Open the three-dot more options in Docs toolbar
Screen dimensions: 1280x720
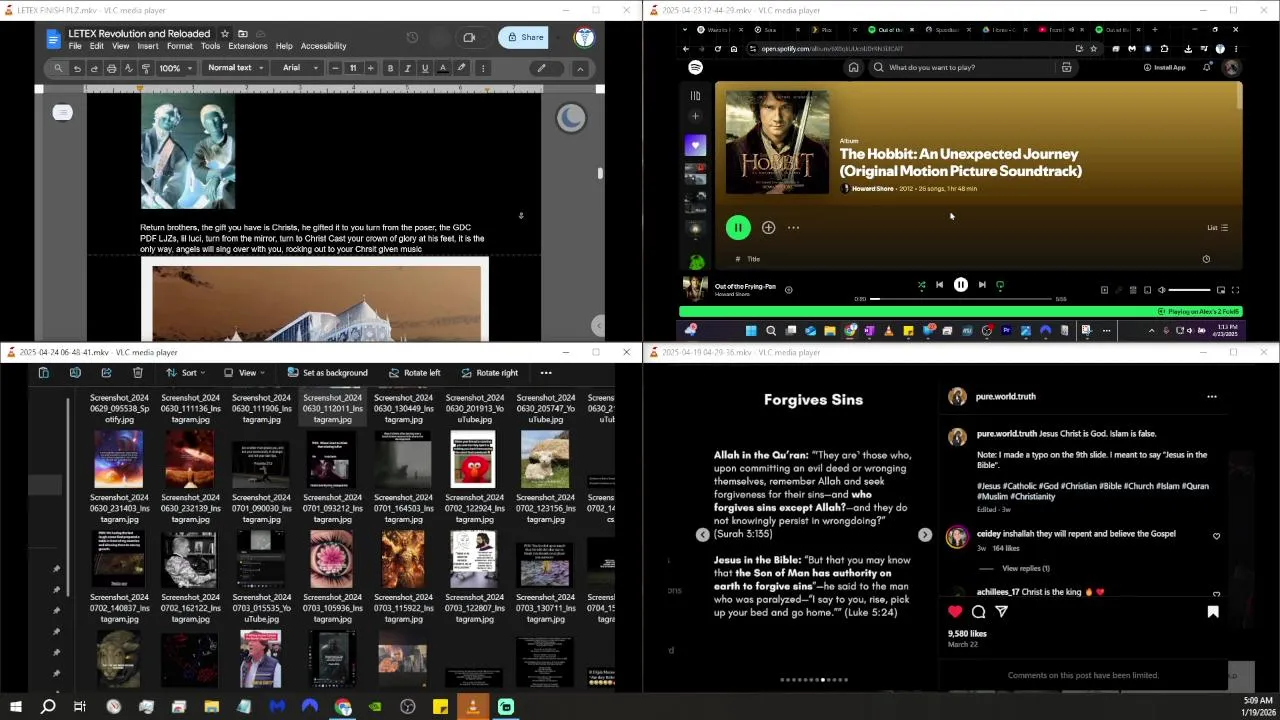point(483,68)
